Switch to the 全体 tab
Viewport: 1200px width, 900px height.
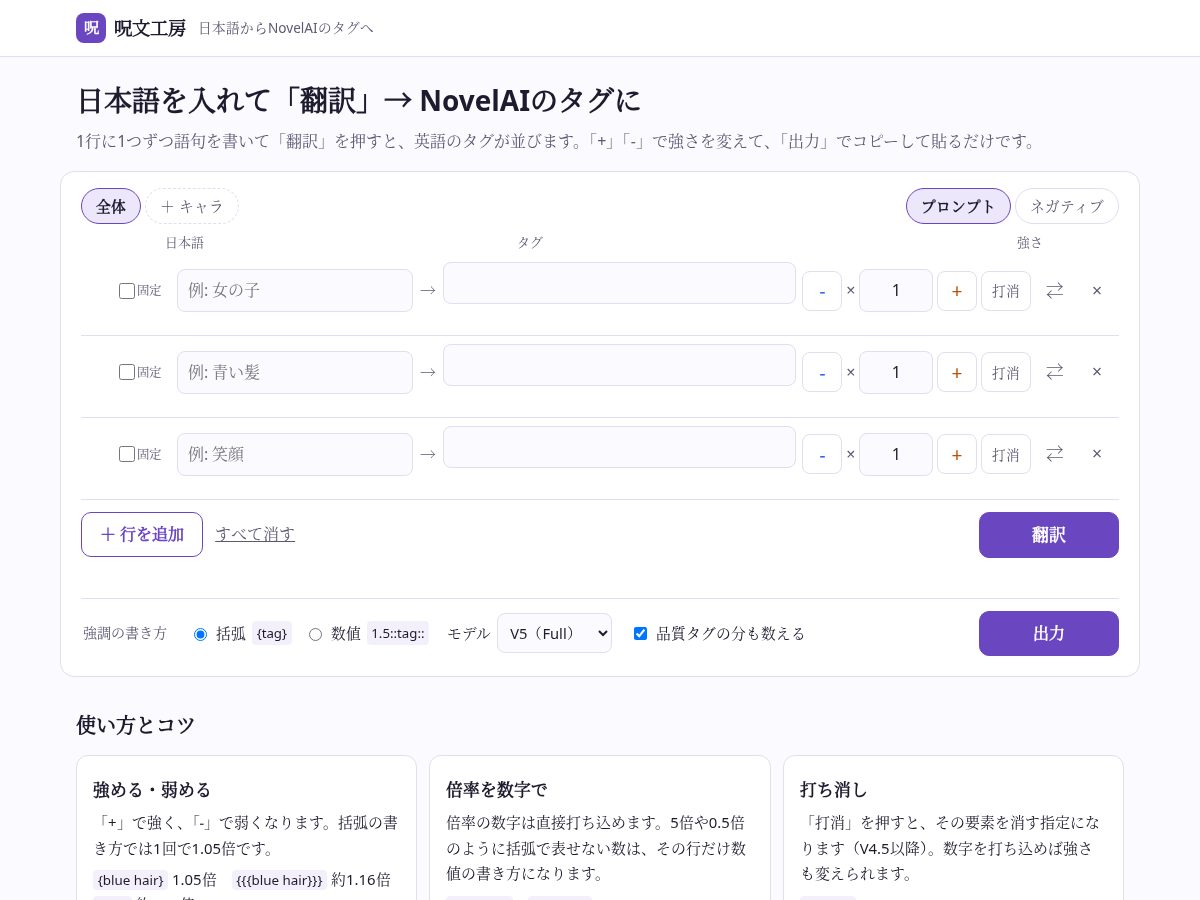pyautogui.click(x=111, y=206)
